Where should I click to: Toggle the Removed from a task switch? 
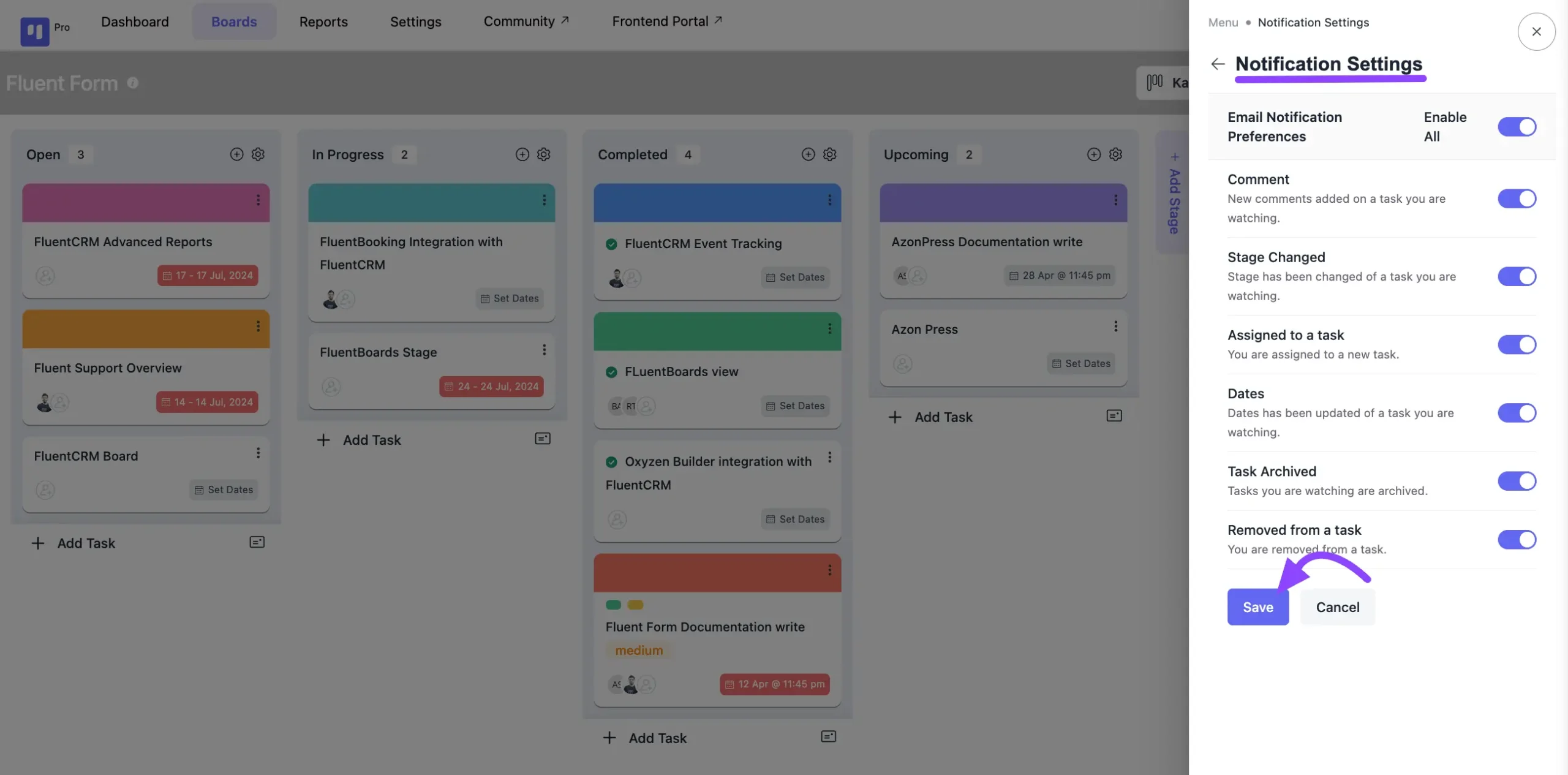(x=1517, y=540)
